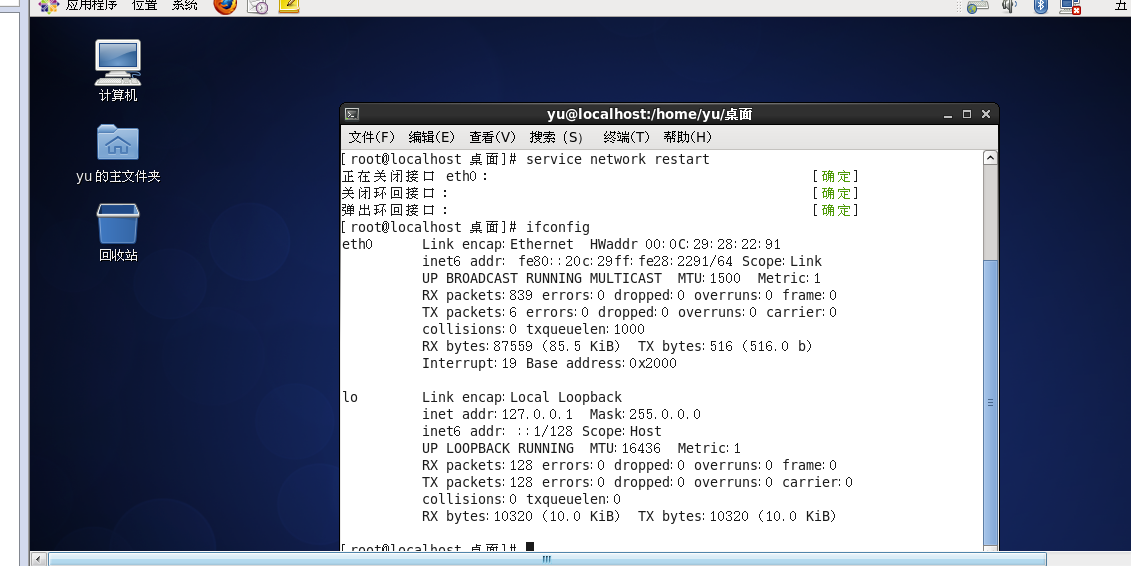Select the 计算机 desktop icon
The image size is (1131, 566).
[118, 71]
